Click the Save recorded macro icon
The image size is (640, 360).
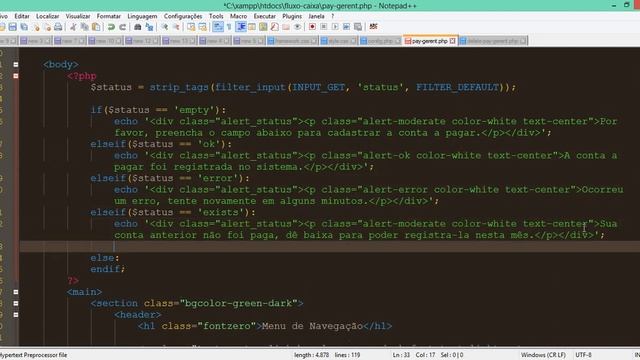click(358, 27)
